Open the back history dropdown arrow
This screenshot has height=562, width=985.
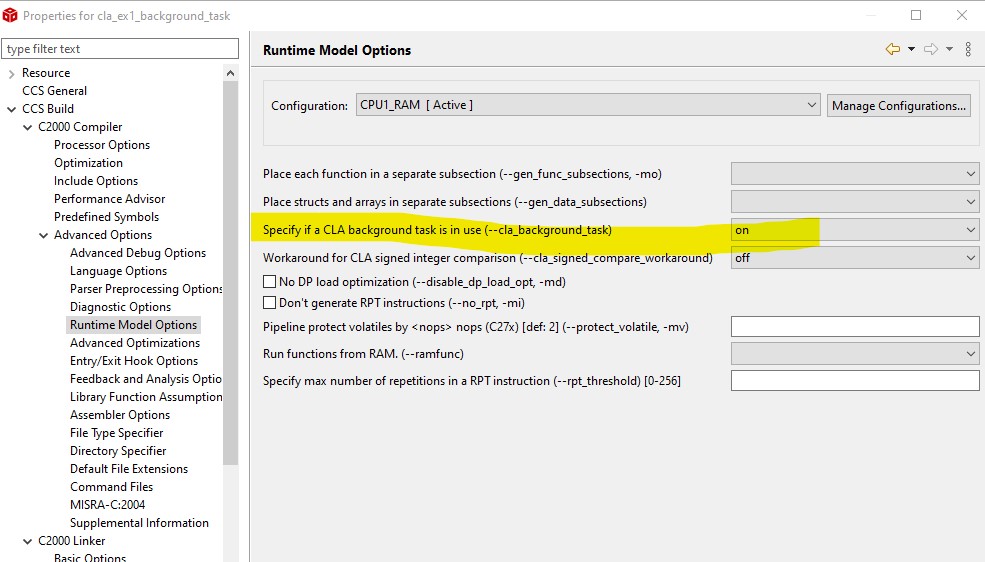[912, 49]
